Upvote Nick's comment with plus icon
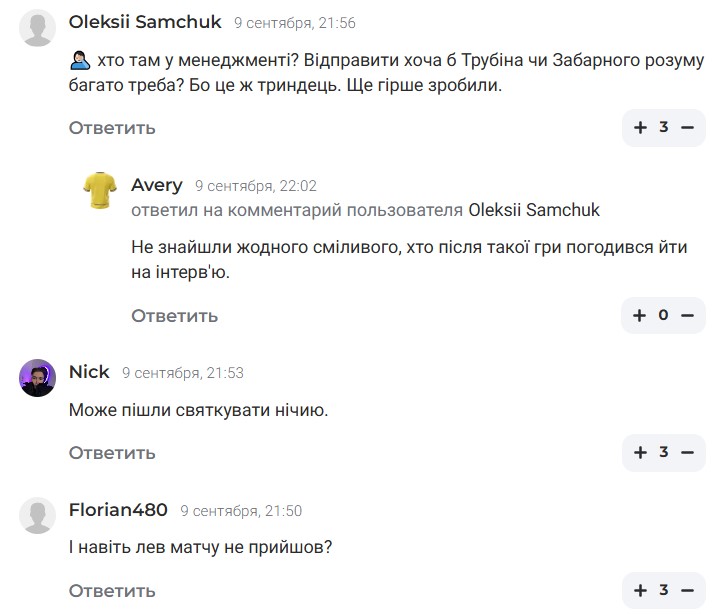The image size is (722, 614). coord(640,453)
